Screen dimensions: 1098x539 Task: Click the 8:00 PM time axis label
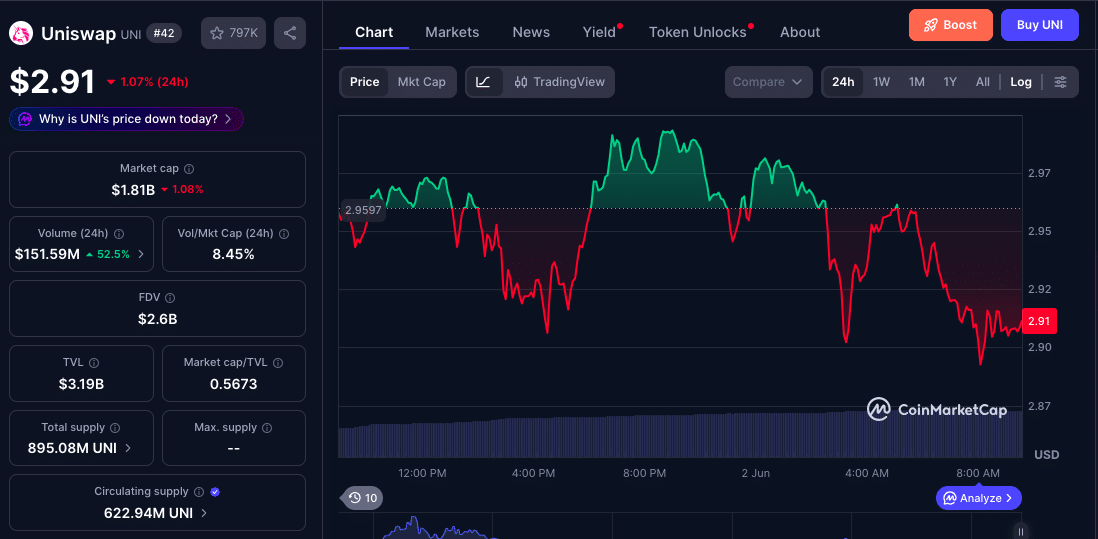(644, 473)
